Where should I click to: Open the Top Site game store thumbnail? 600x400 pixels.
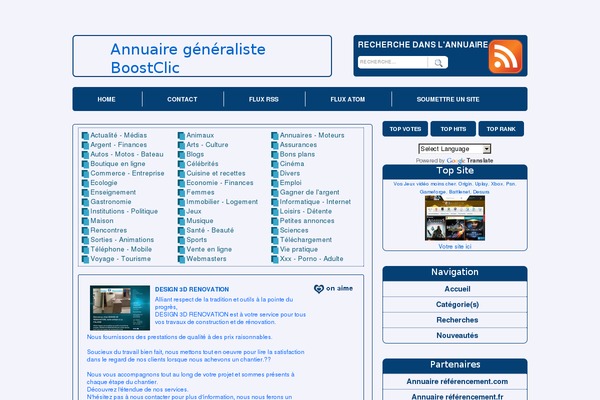pos(455,218)
